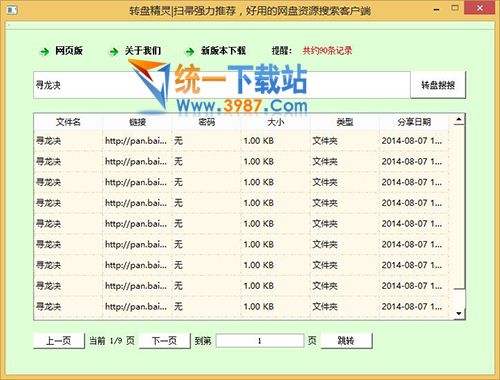This screenshot has height=380, width=500.
Task: Click the results list scroll-down arrow
Action: [459, 313]
